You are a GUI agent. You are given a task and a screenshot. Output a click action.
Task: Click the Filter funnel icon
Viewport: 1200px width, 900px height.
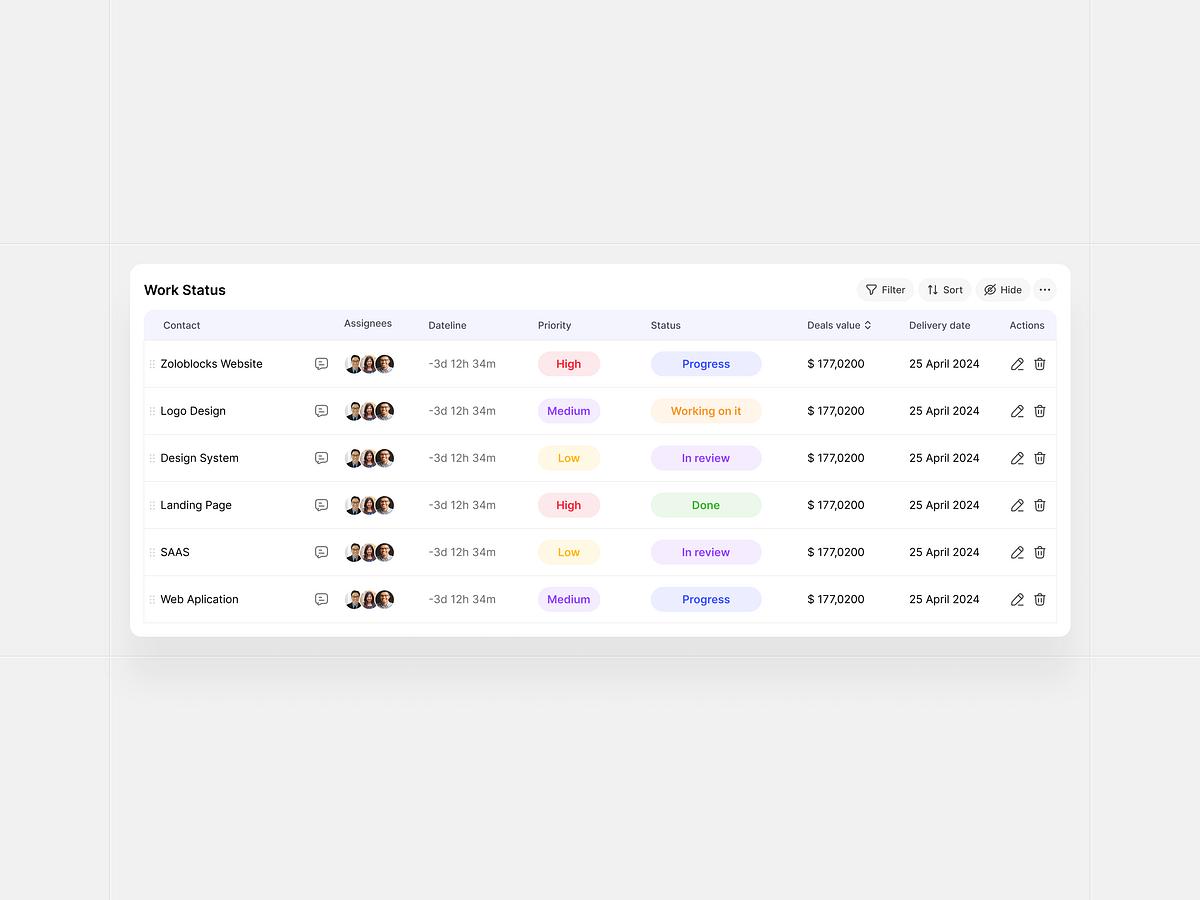coord(871,289)
